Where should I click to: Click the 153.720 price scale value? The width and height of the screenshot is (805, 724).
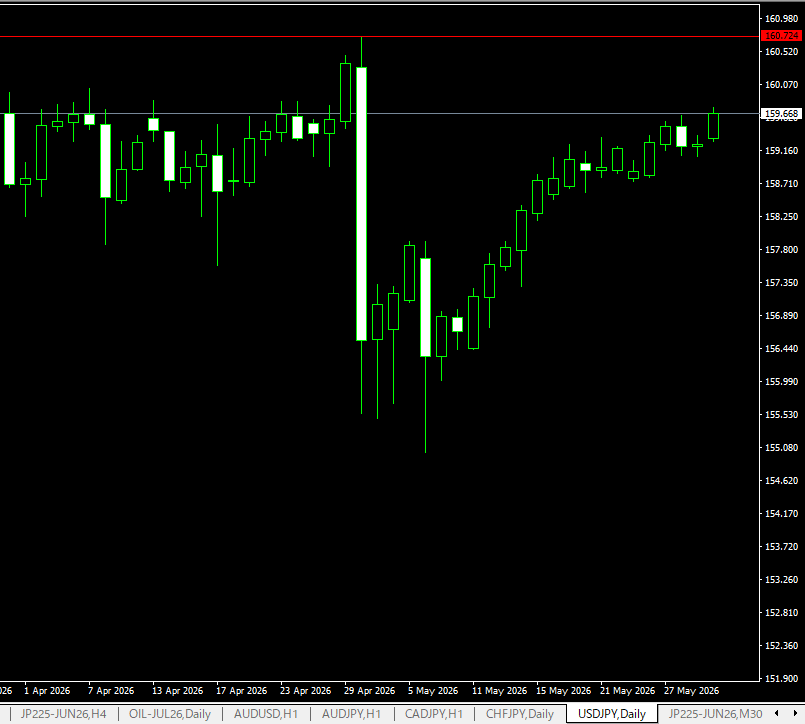[781, 547]
